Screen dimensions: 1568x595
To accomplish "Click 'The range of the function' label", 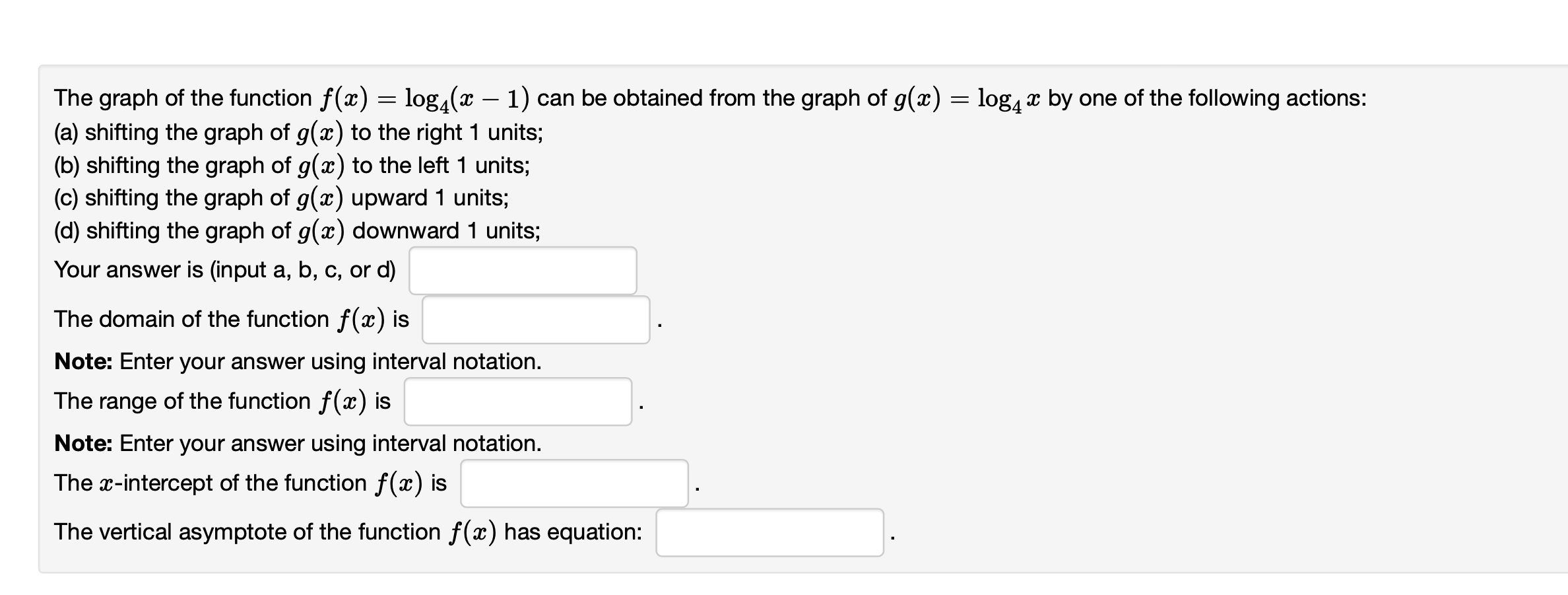I will coord(182,402).
